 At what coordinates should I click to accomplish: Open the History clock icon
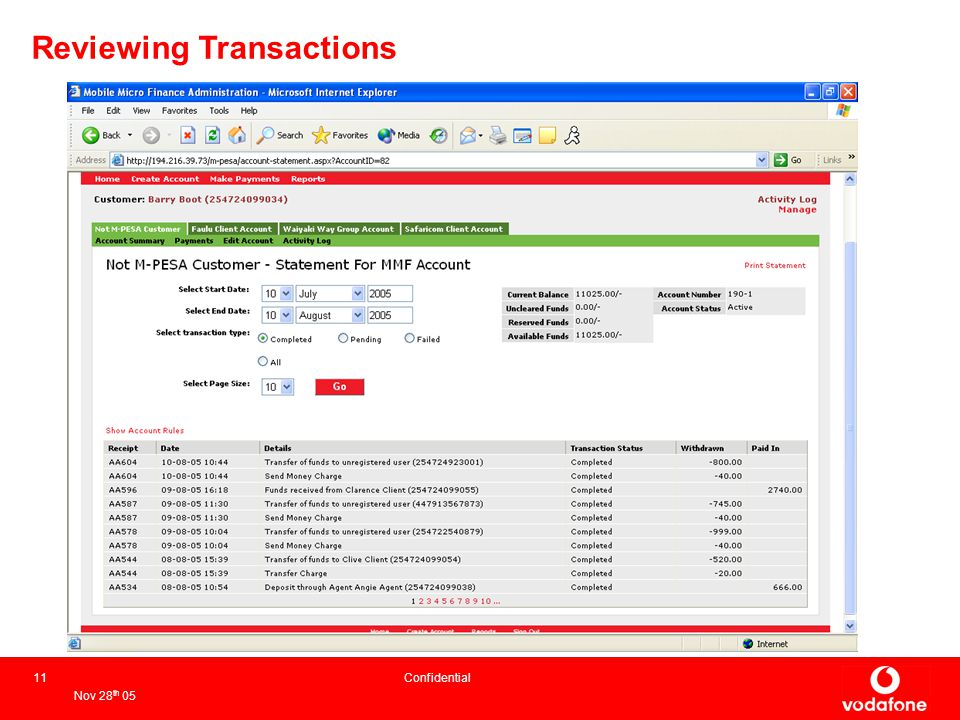[438, 135]
